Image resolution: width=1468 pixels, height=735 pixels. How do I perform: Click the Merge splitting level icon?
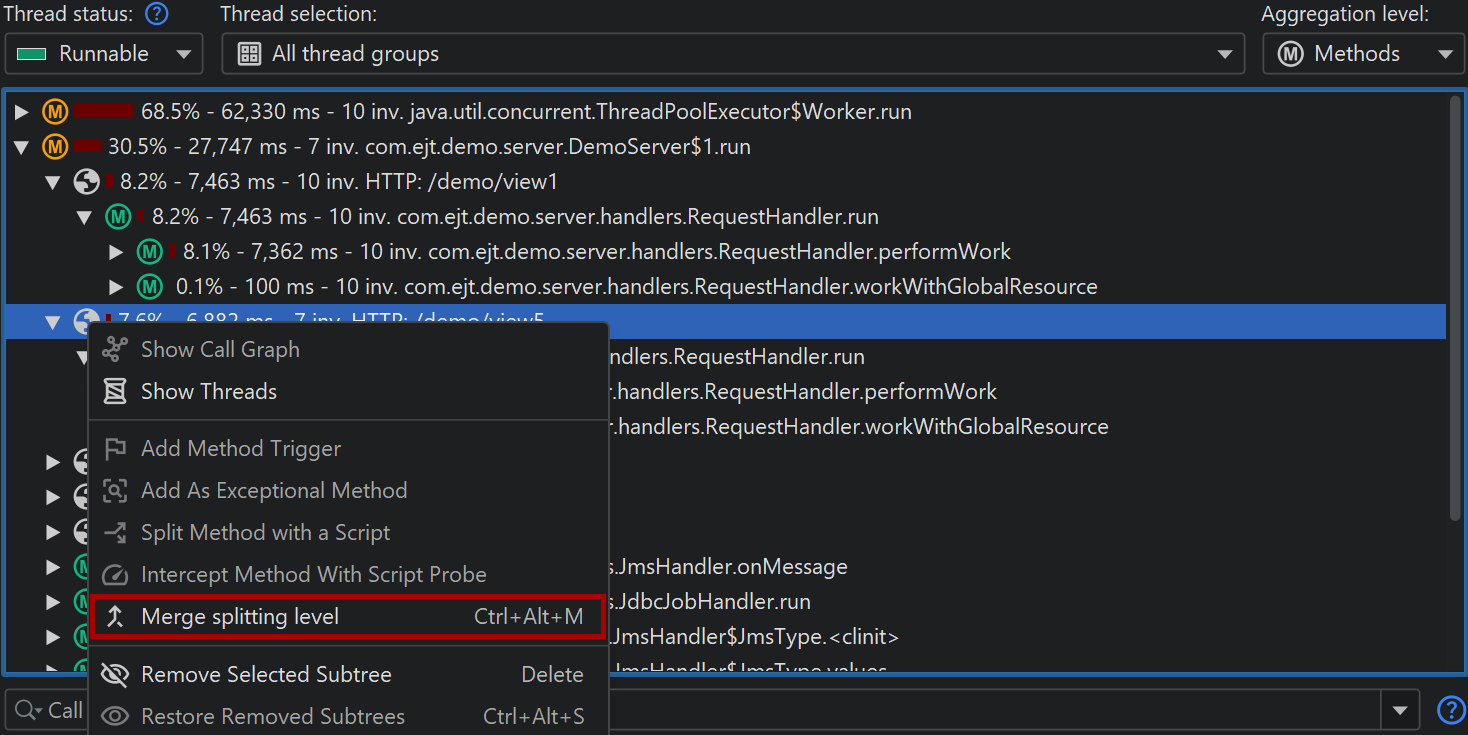(116, 617)
